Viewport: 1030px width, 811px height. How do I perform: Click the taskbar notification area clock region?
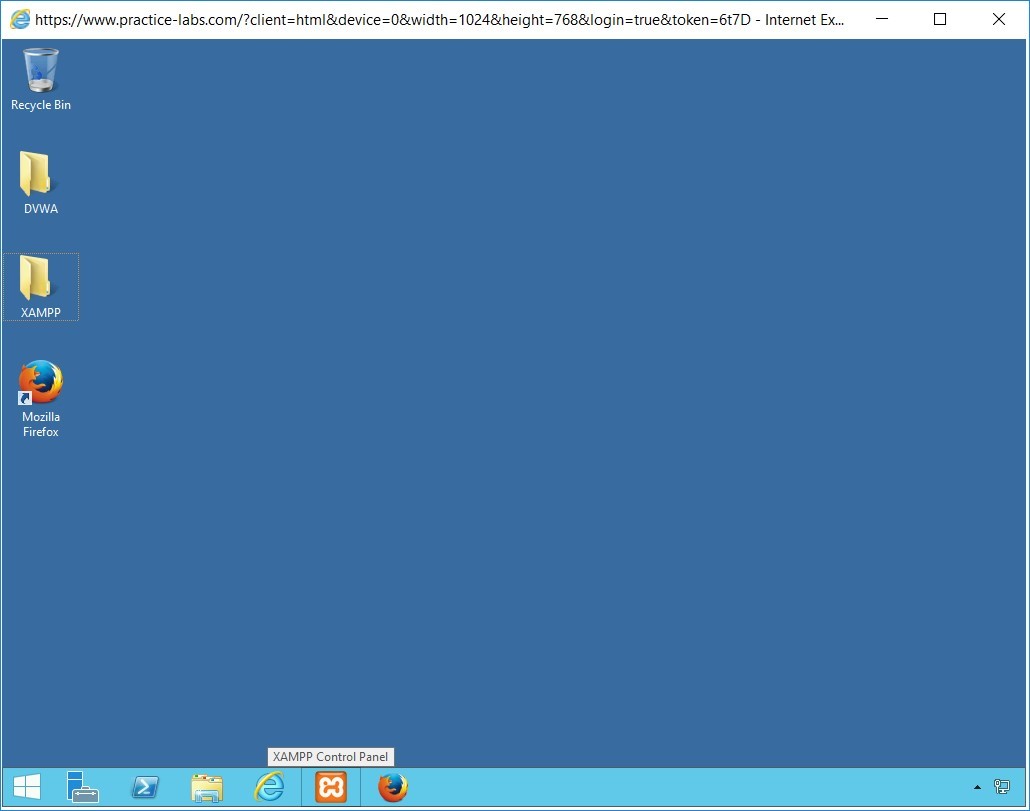1002,787
